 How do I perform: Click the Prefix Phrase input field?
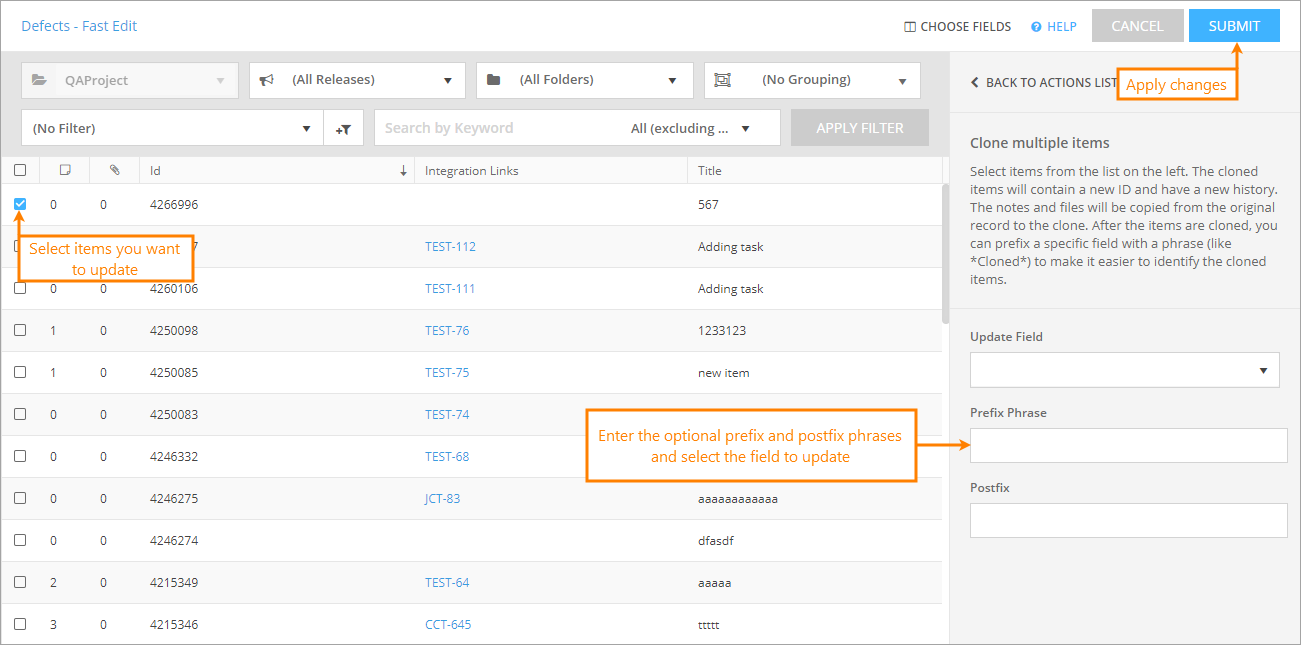pyautogui.click(x=1128, y=445)
